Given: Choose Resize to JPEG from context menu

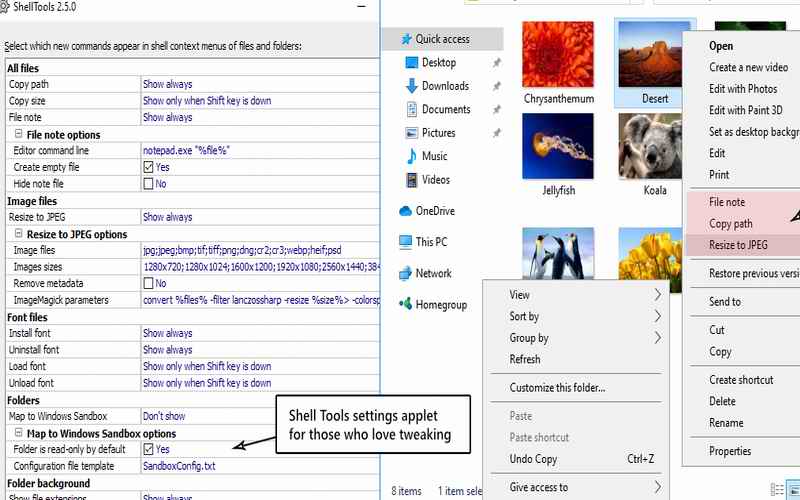Looking at the screenshot, I should (x=738, y=245).
